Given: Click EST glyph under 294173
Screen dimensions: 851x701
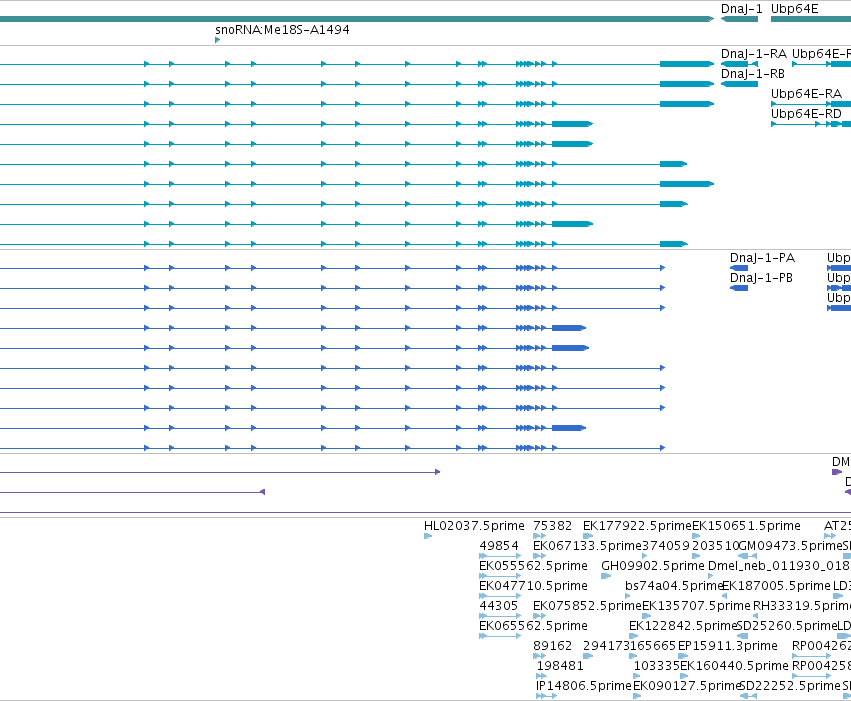Looking at the screenshot, I should (x=588, y=656).
